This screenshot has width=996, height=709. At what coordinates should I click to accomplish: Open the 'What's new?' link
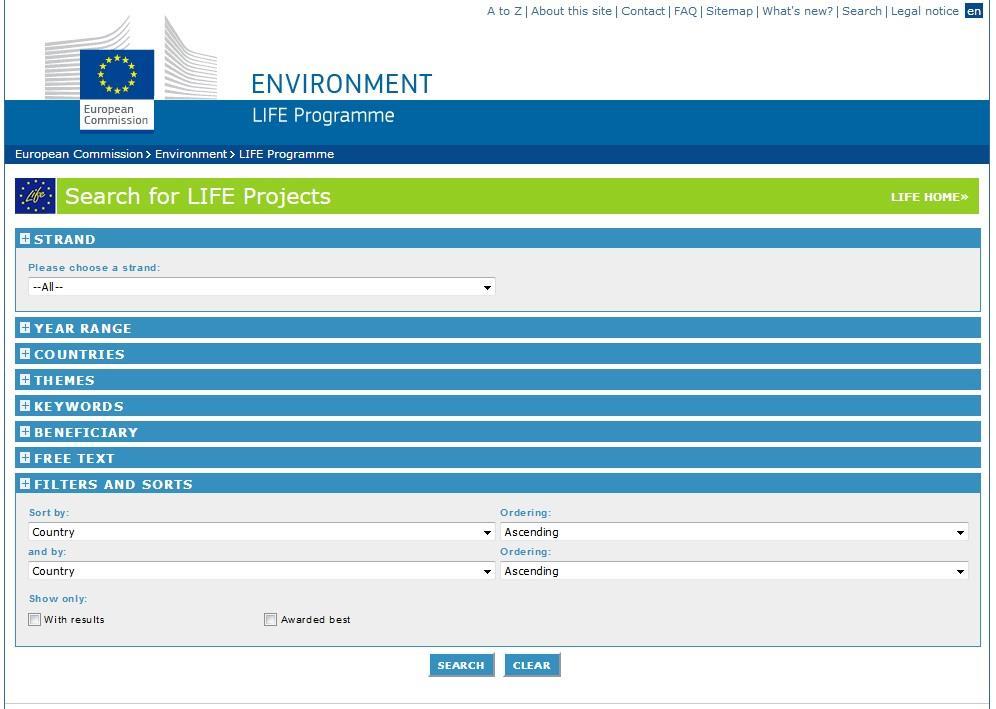(x=797, y=11)
